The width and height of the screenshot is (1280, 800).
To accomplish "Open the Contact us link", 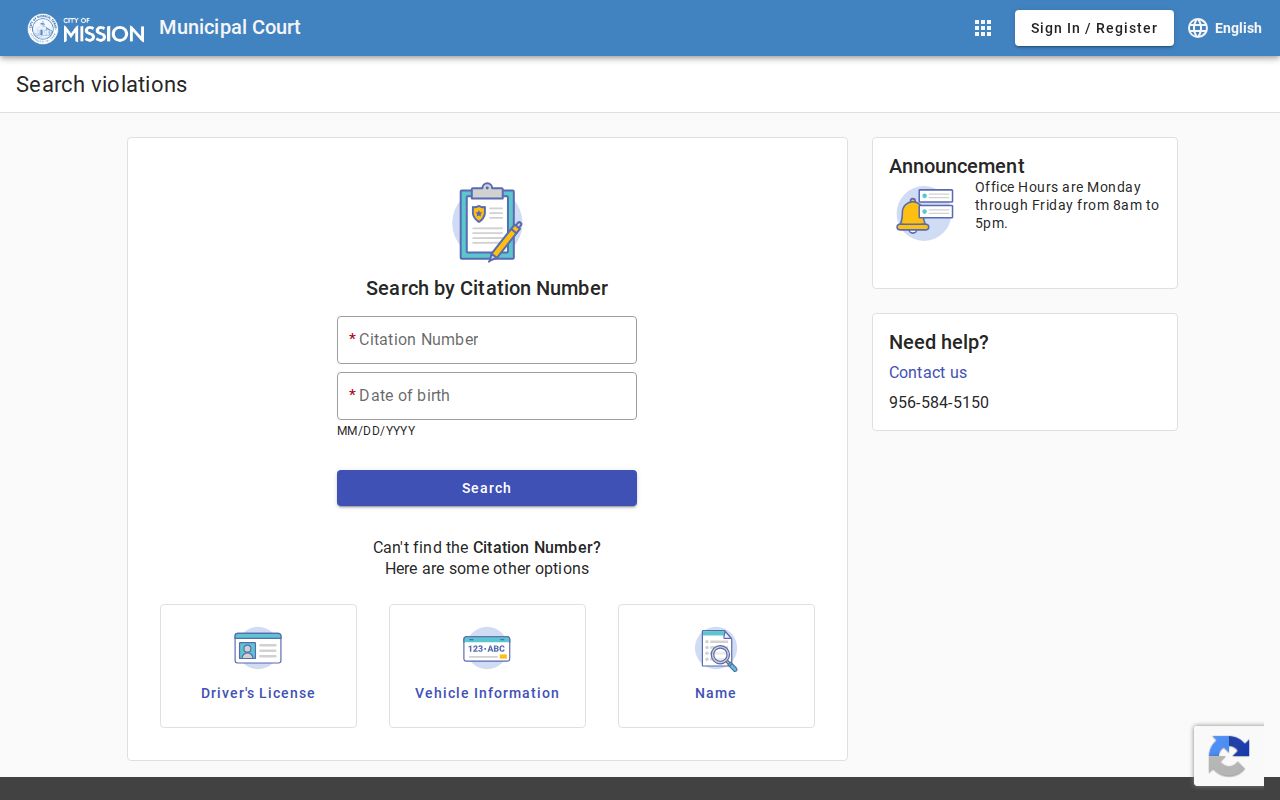I will click(928, 372).
